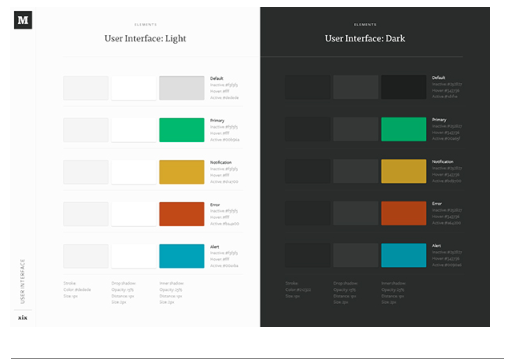Click the 'User Interface: Dark' heading
This screenshot has height=364, width=513.
point(365,39)
